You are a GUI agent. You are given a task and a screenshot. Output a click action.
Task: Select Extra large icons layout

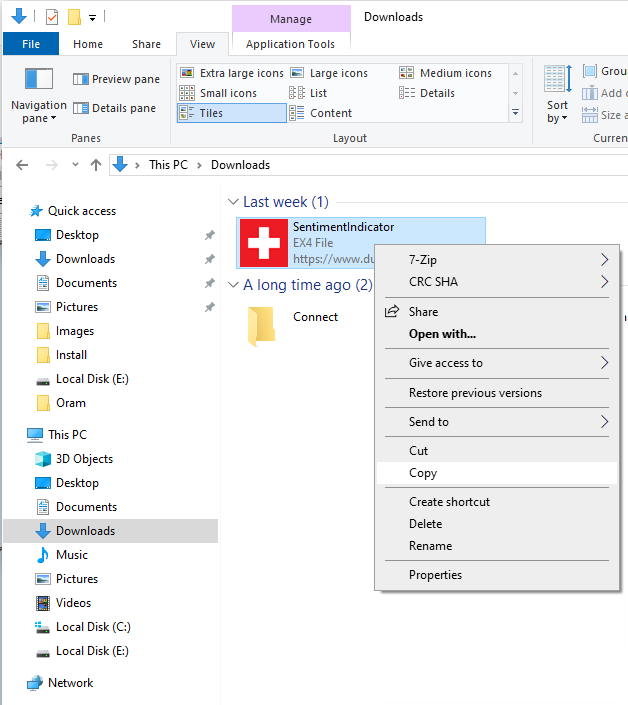click(232, 73)
